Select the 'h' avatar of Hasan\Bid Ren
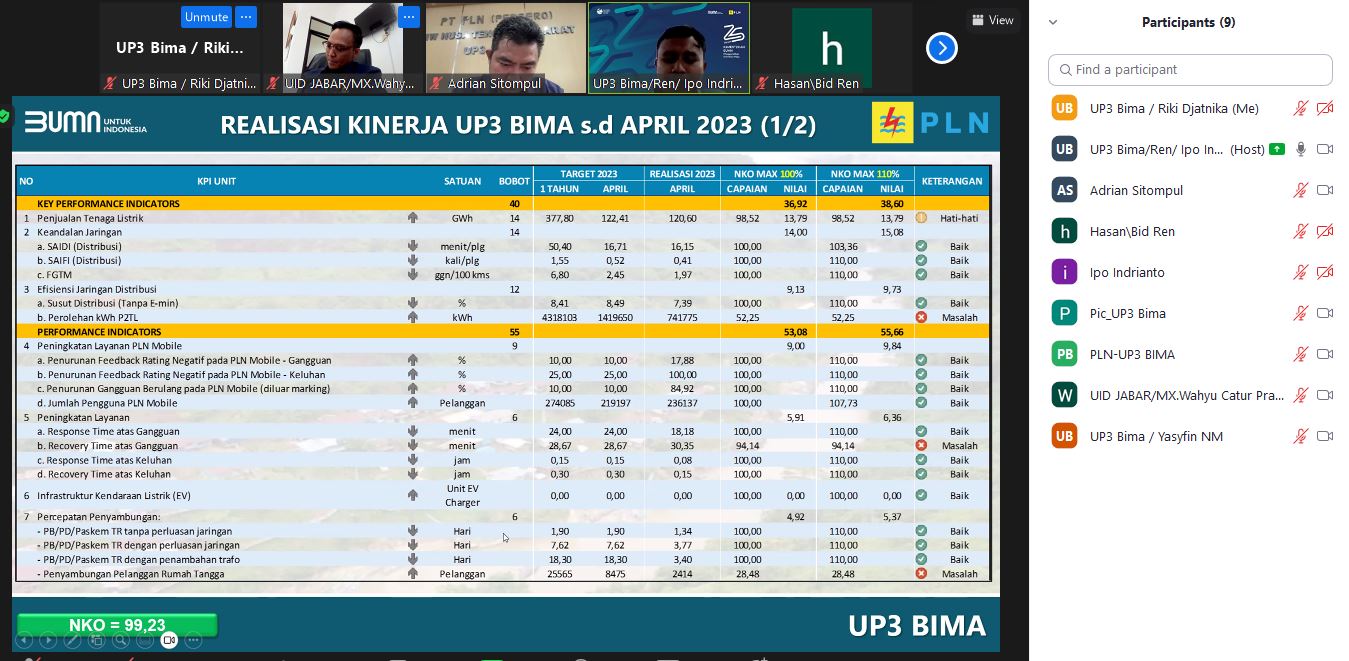Viewport: 1349px width, 661px height. tap(1064, 231)
